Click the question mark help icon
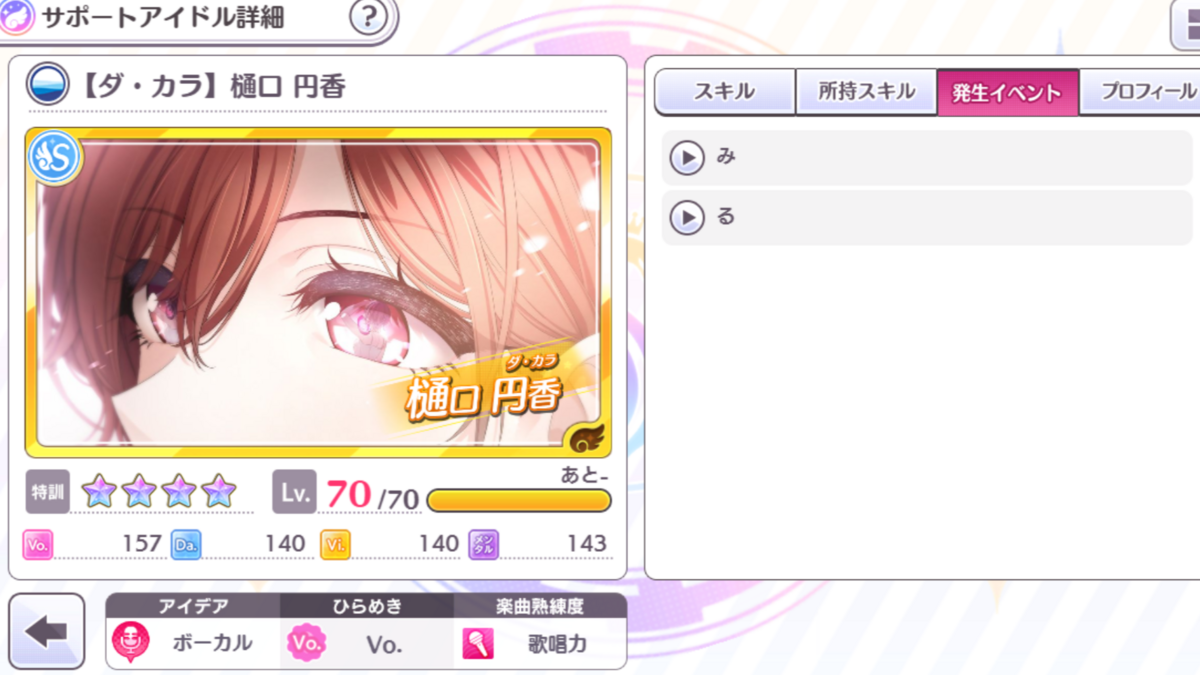 367,17
